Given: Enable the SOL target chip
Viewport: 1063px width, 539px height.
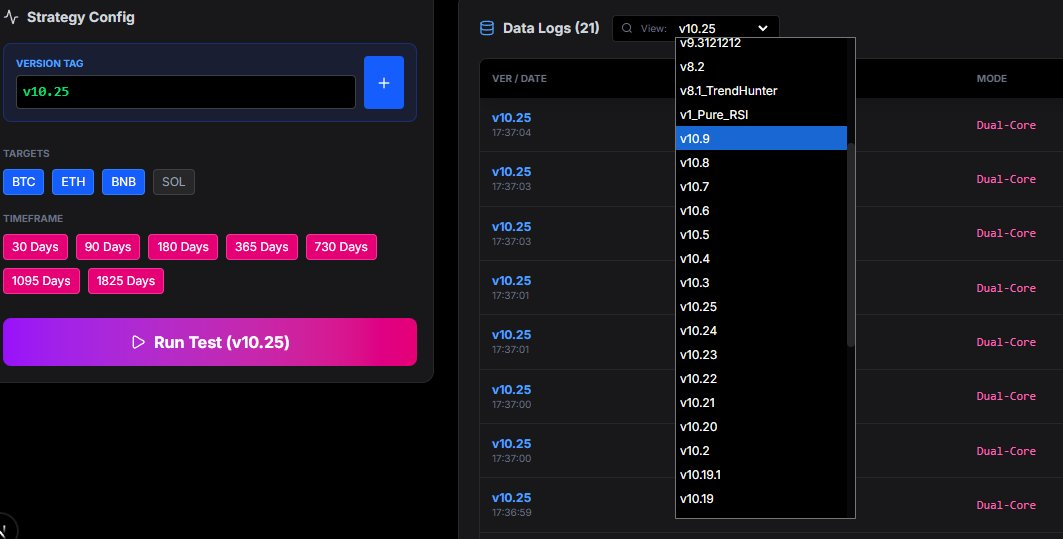Looking at the screenshot, I should coord(174,182).
